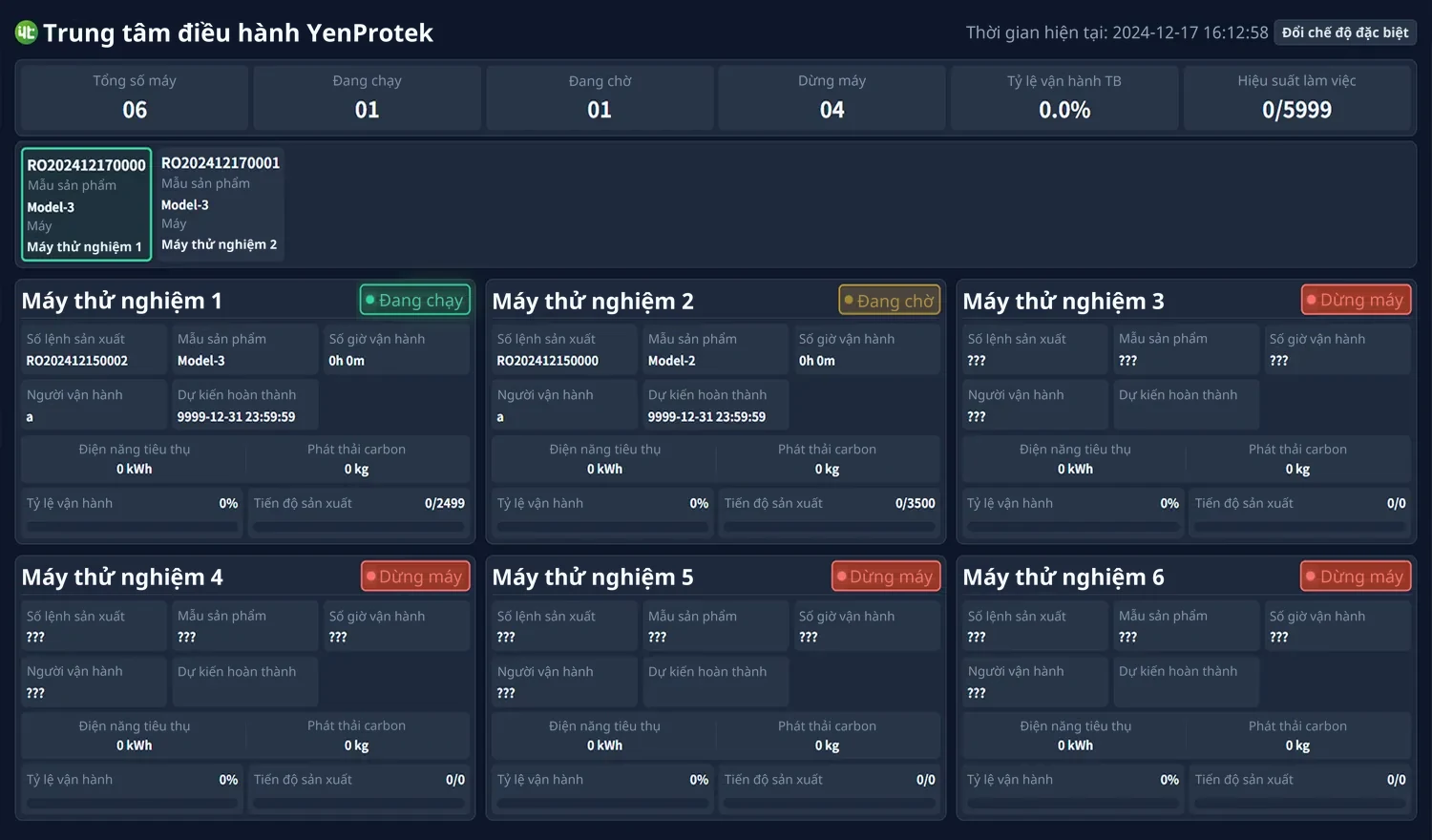Click the 'Đang chạy' status badge
This screenshot has height=840, width=1432.
click(415, 300)
